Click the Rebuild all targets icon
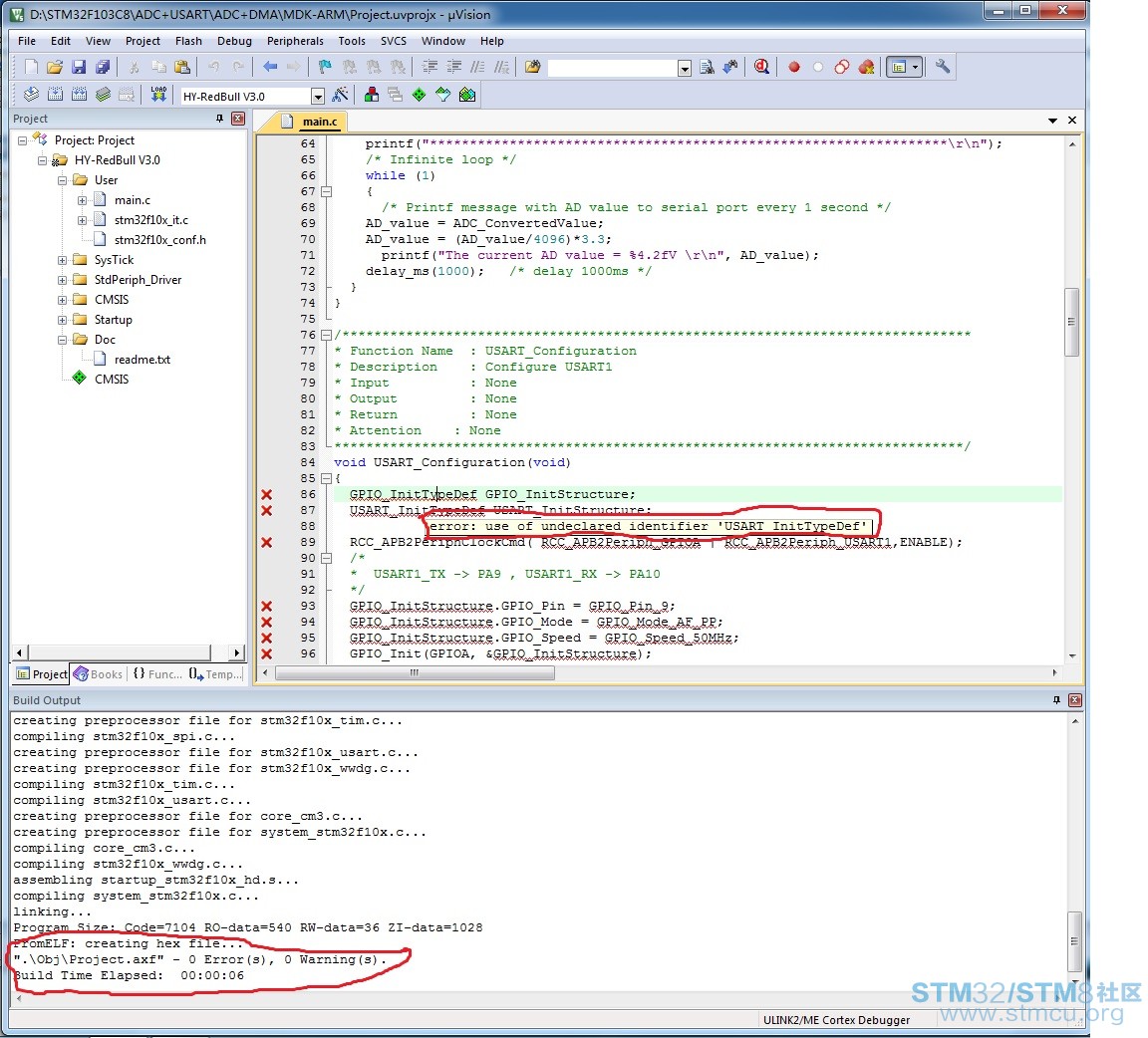 click(79, 95)
